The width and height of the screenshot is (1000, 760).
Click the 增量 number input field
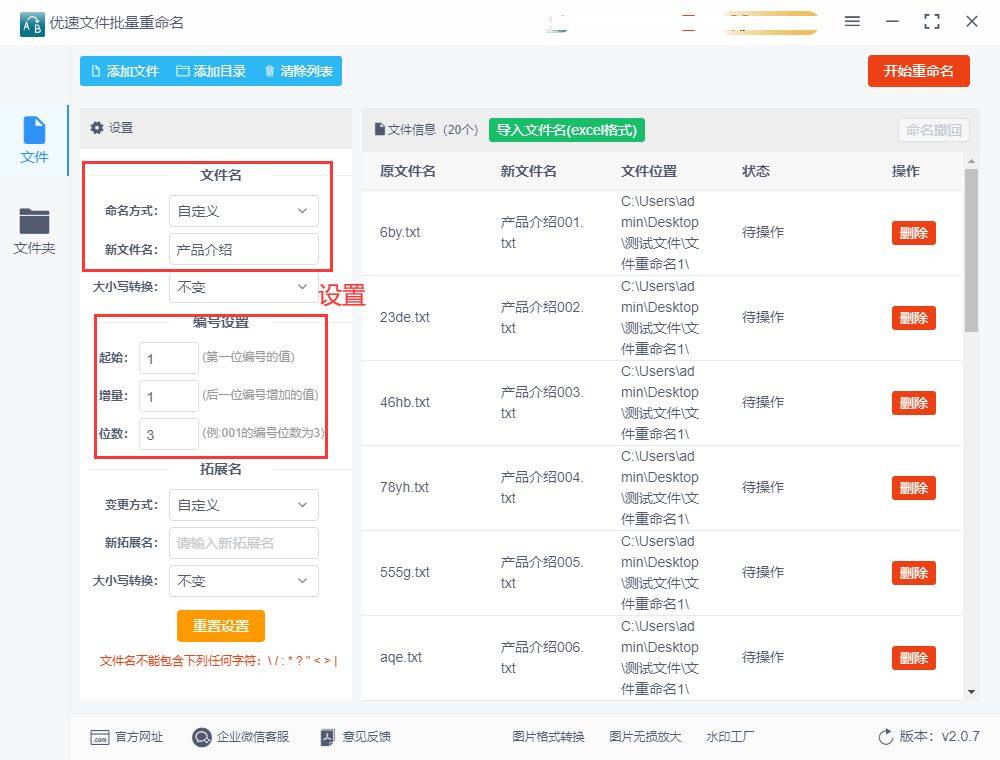169,396
